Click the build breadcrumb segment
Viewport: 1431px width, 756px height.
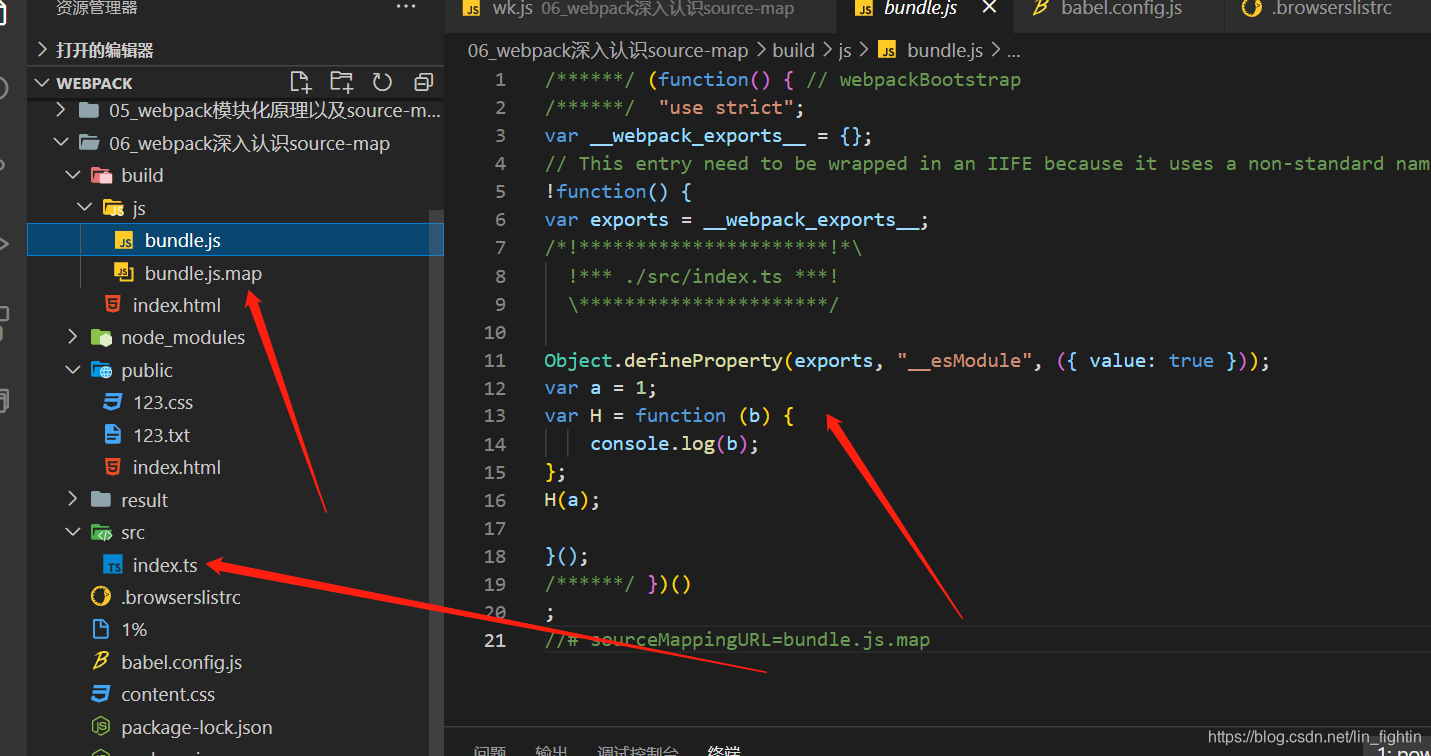793,50
